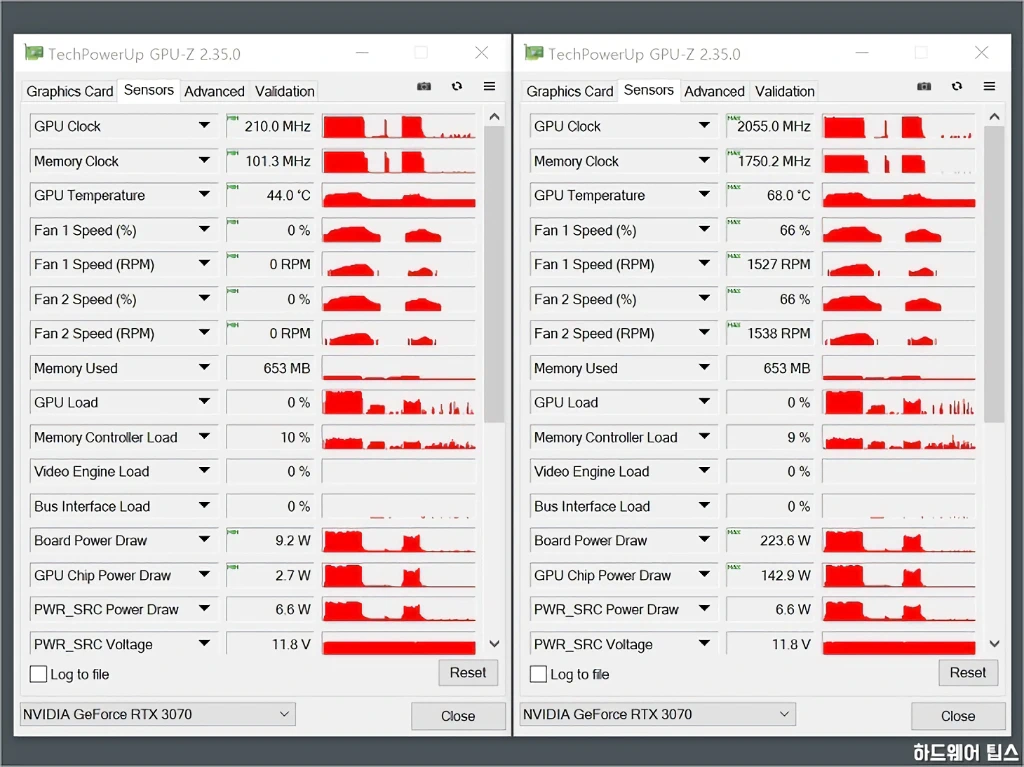
Task: Switch to Graphics Card tab in right window
Action: (x=569, y=91)
